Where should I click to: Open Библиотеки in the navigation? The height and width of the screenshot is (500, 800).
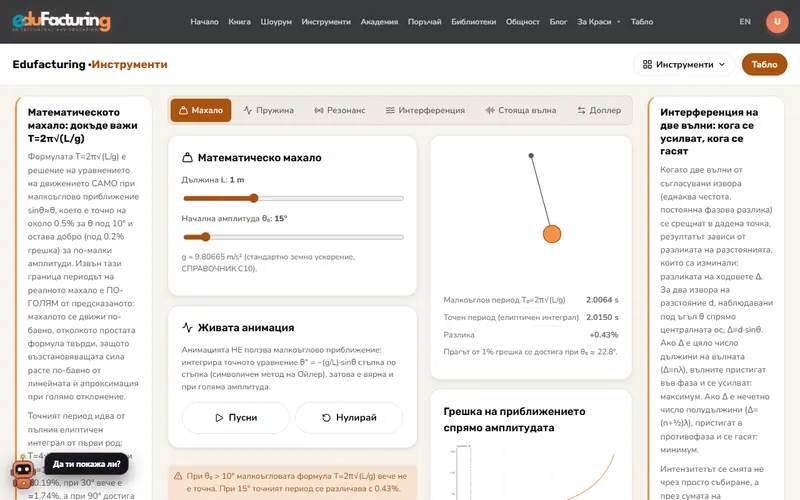coord(473,21)
